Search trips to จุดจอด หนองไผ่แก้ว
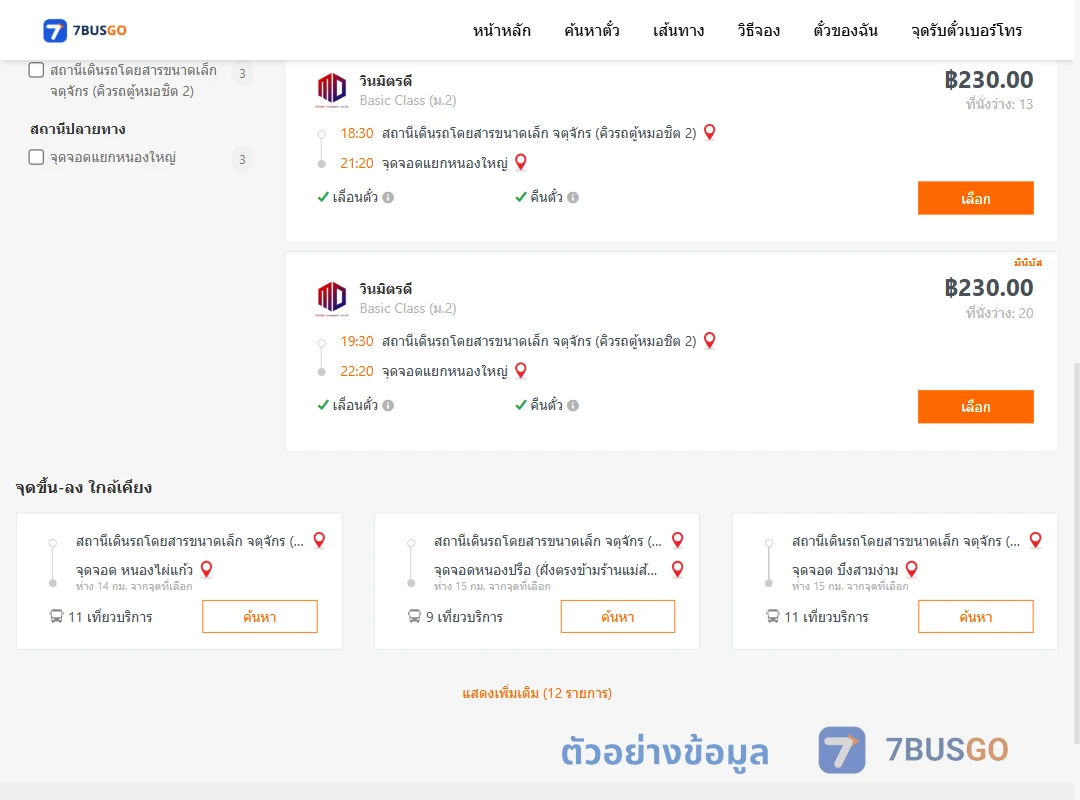Image resolution: width=1080 pixels, height=800 pixels. point(260,617)
